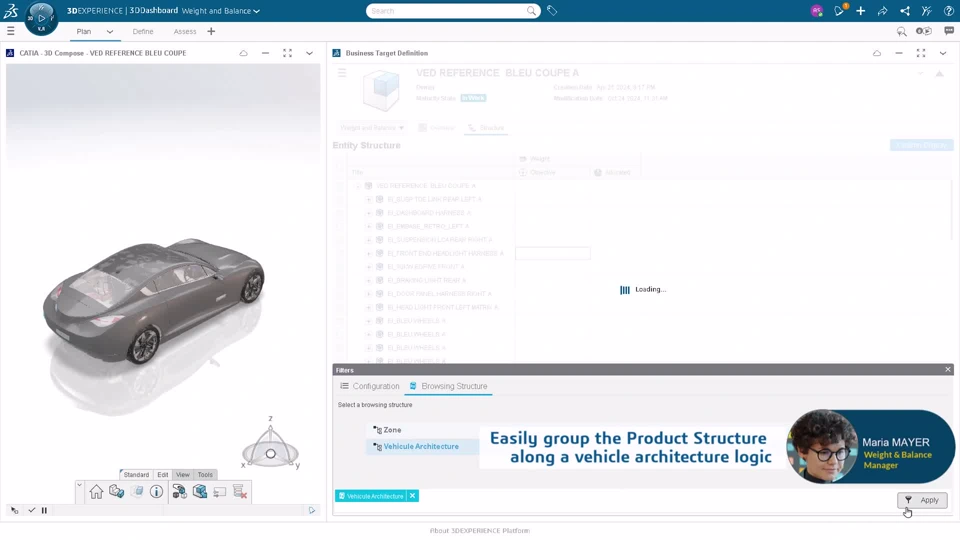Select the Standard toolbar tab
Viewport: 960px width, 540px height.
[136, 474]
